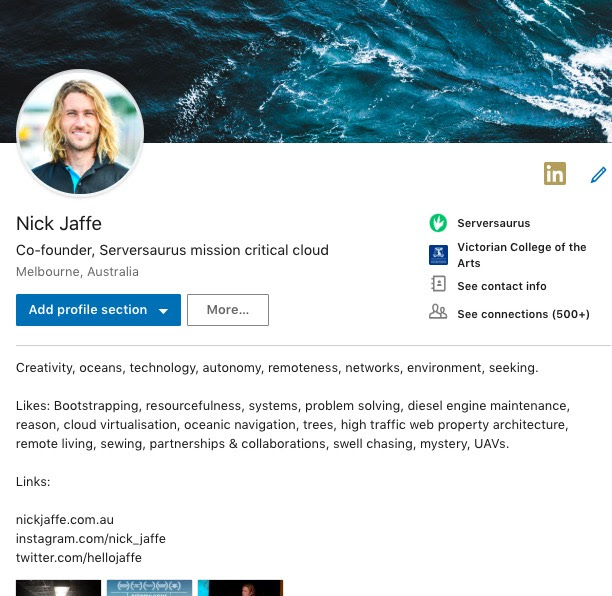Click the Melbourne, Australia location text
The width and height of the screenshot is (612, 596).
pos(77,272)
